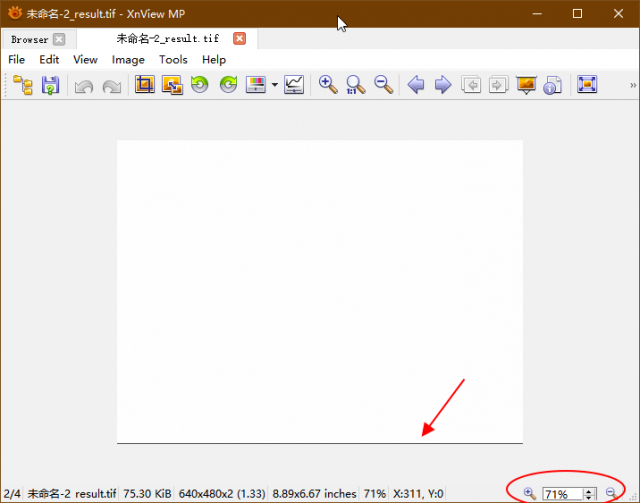Select the Crop tool icon
The image size is (640, 503).
pyautogui.click(x=145, y=85)
